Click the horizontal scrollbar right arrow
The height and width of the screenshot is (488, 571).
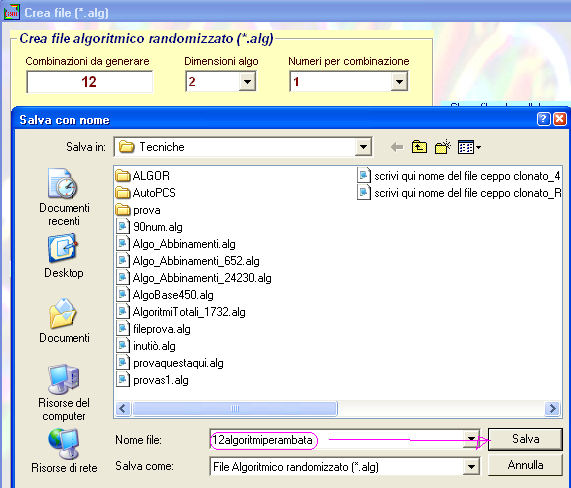(553, 408)
